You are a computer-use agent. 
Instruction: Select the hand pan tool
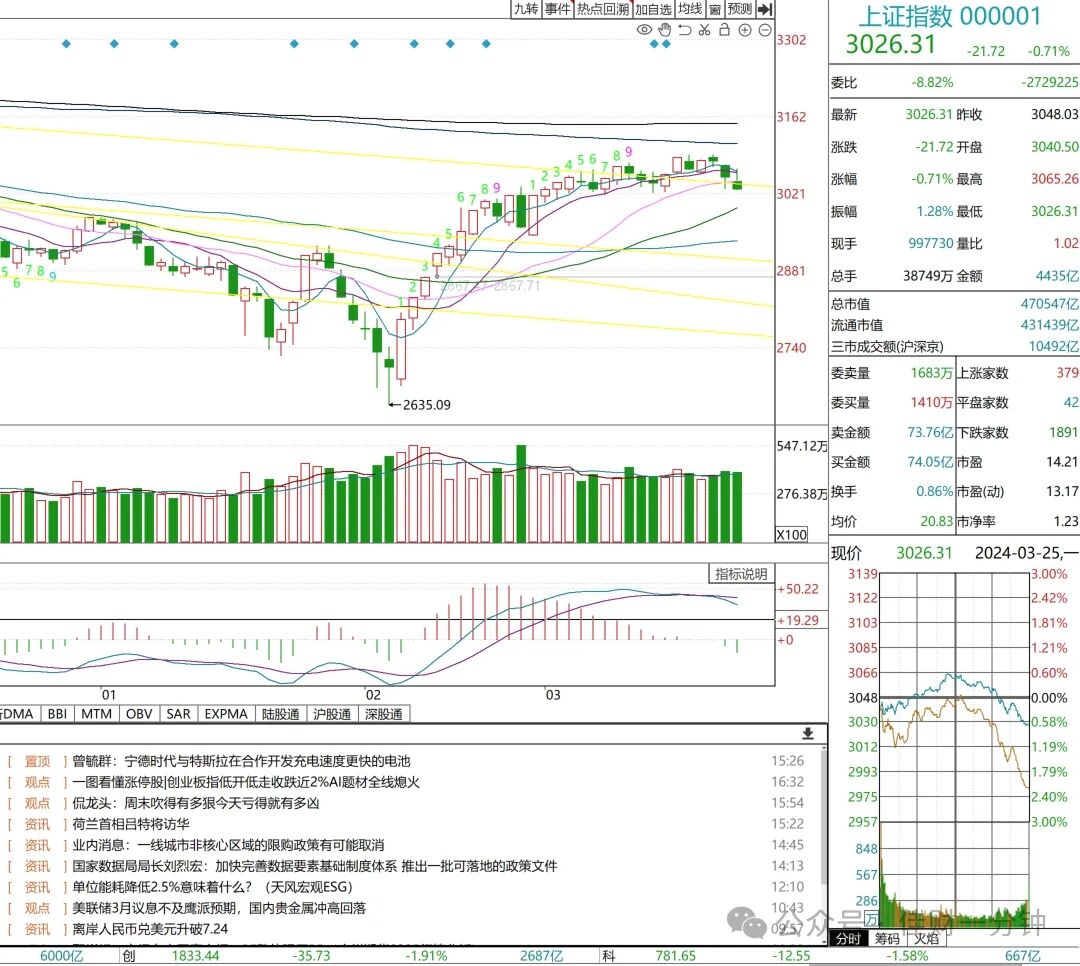coord(665,30)
